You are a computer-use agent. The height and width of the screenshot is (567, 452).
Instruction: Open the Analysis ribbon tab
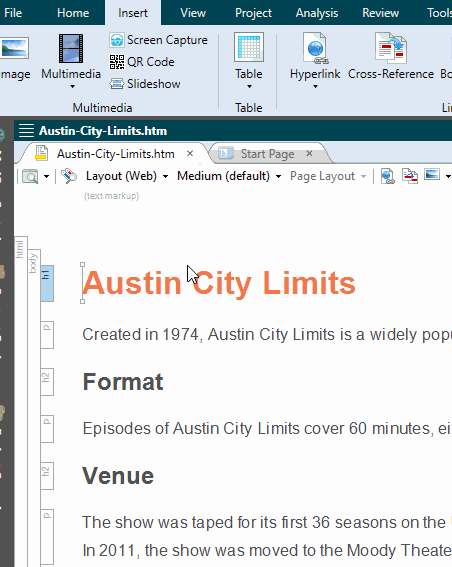pos(317,13)
